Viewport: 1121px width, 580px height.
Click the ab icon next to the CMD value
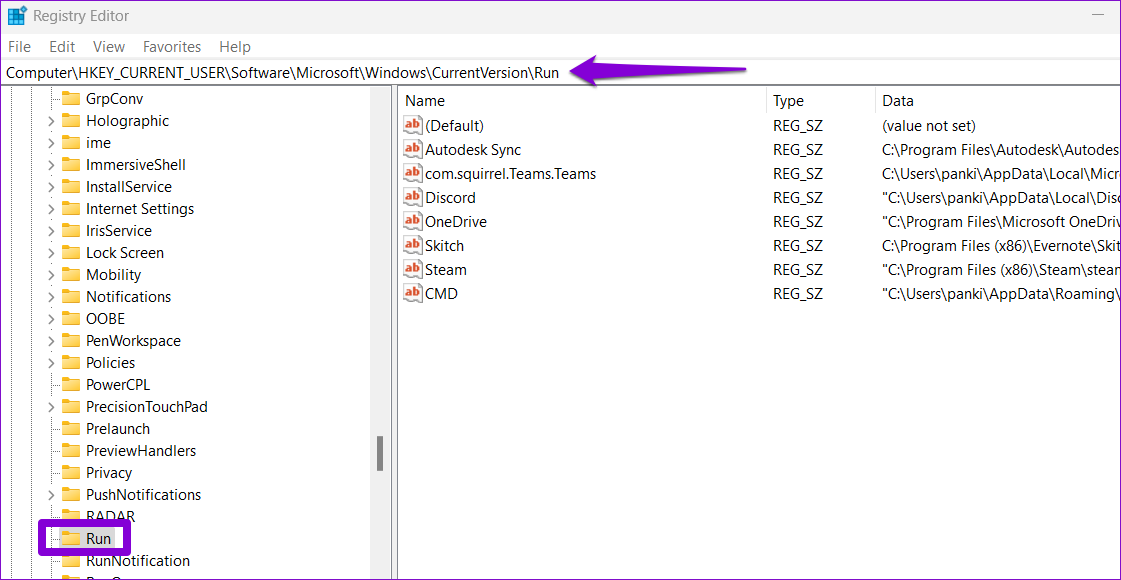tap(412, 293)
